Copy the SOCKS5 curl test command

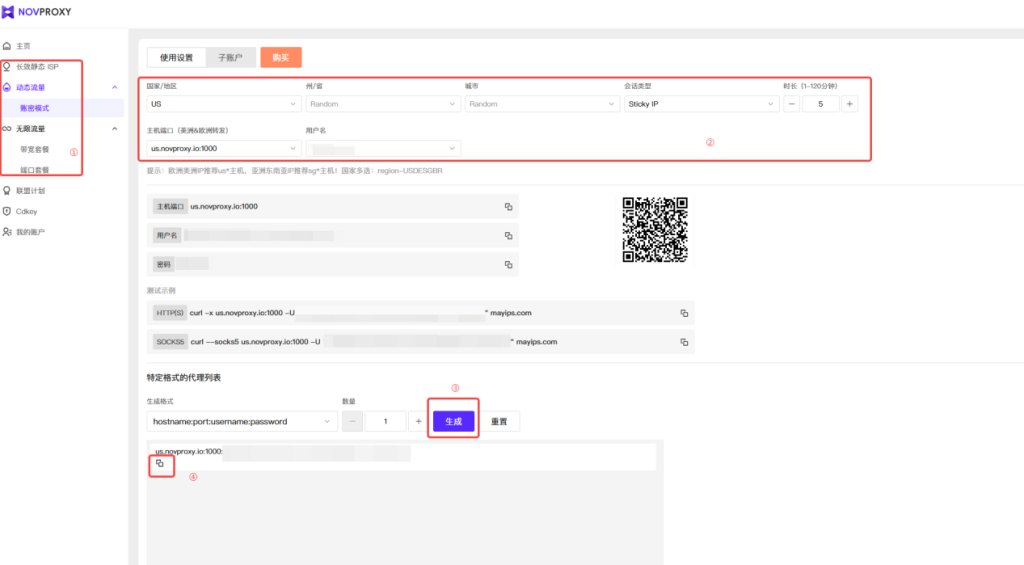(684, 342)
